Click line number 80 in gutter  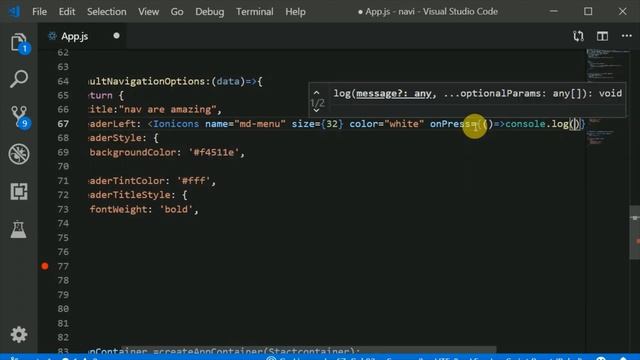(63, 309)
